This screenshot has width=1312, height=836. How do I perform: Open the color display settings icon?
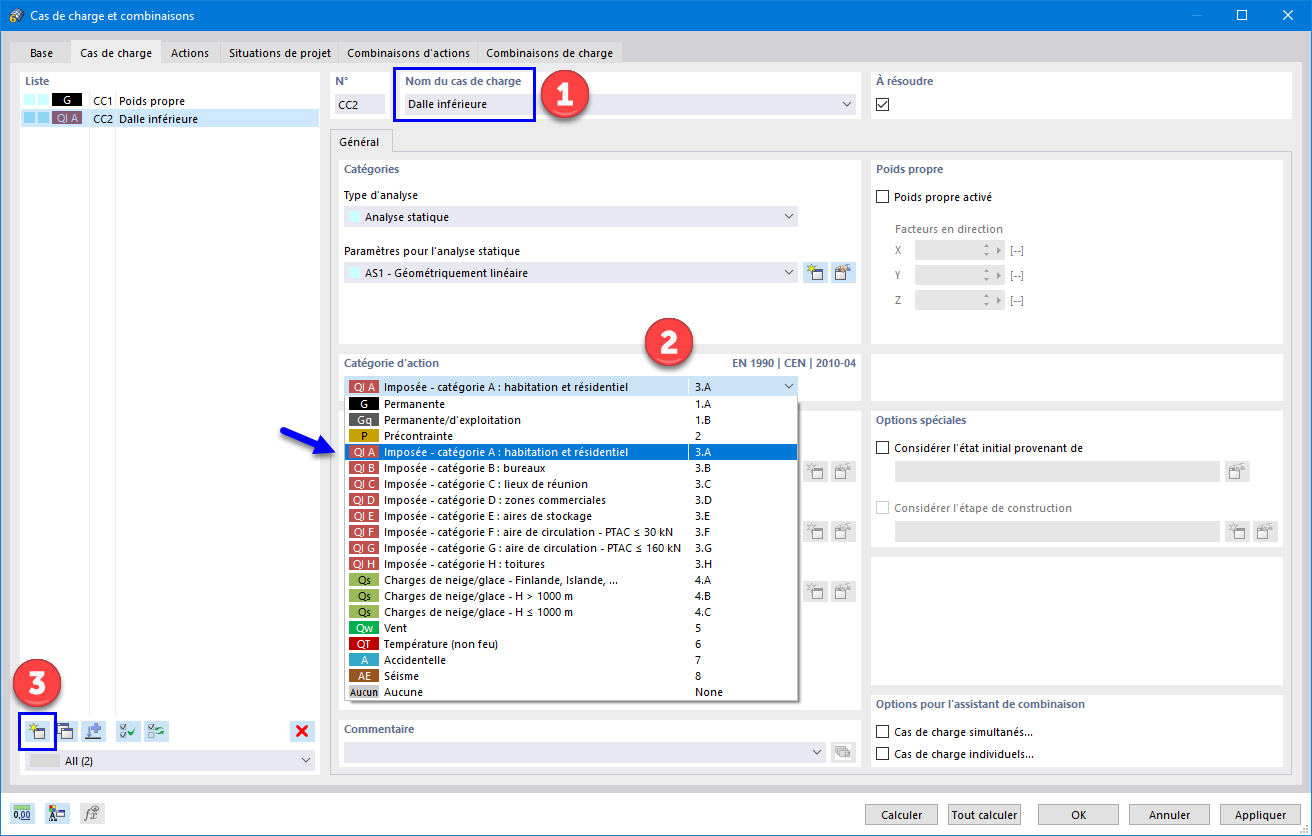click(x=57, y=814)
